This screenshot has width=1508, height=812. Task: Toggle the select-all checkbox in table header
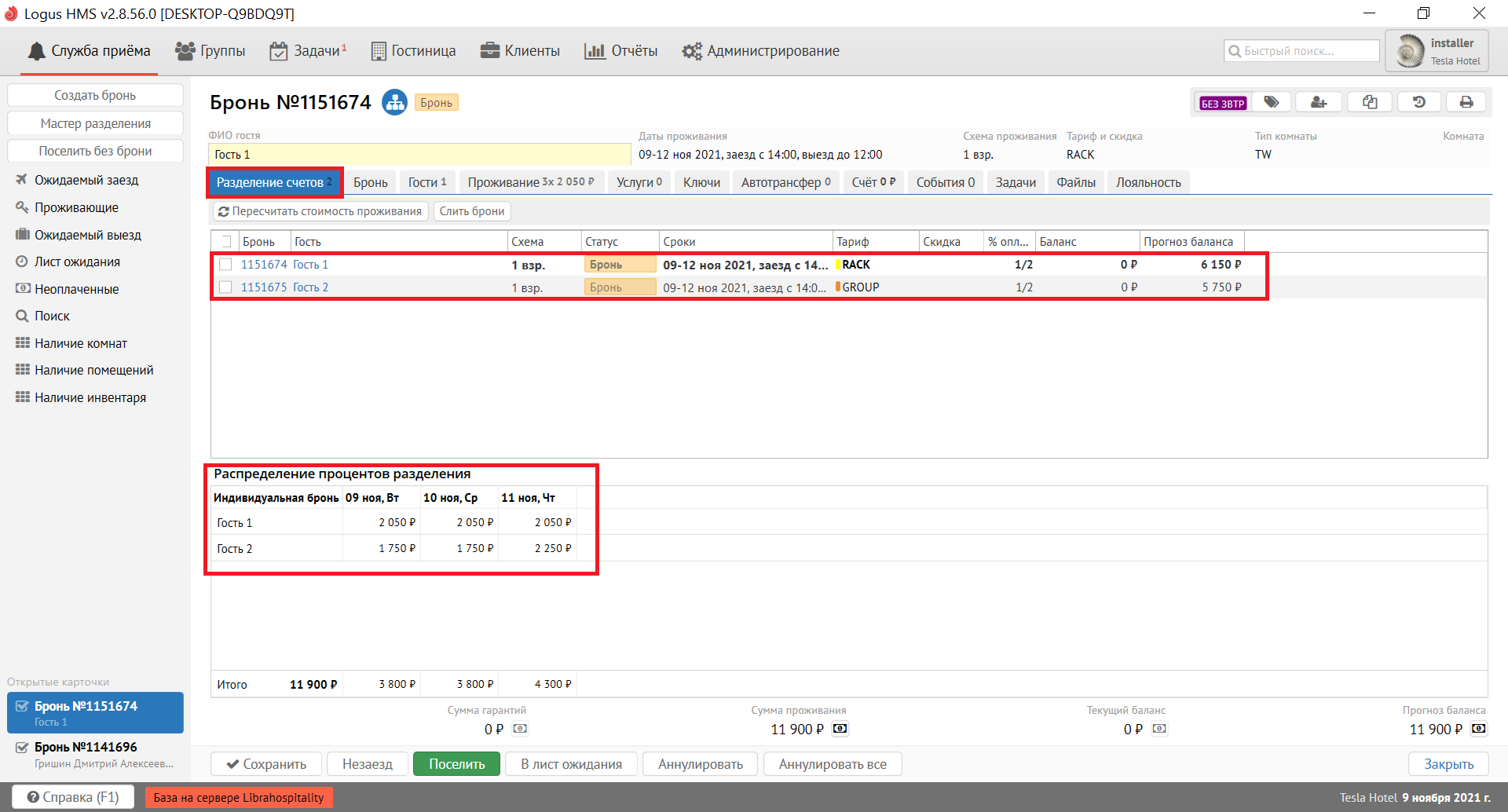point(226,242)
